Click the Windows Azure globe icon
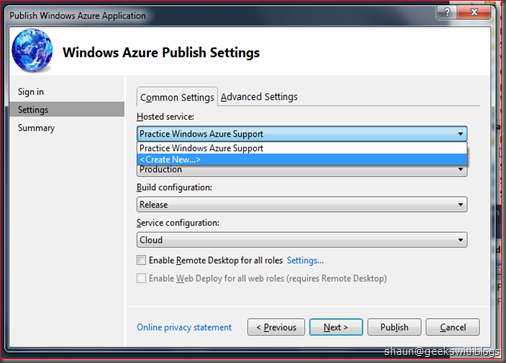Screen dimensions: 506x363 (x=32, y=50)
